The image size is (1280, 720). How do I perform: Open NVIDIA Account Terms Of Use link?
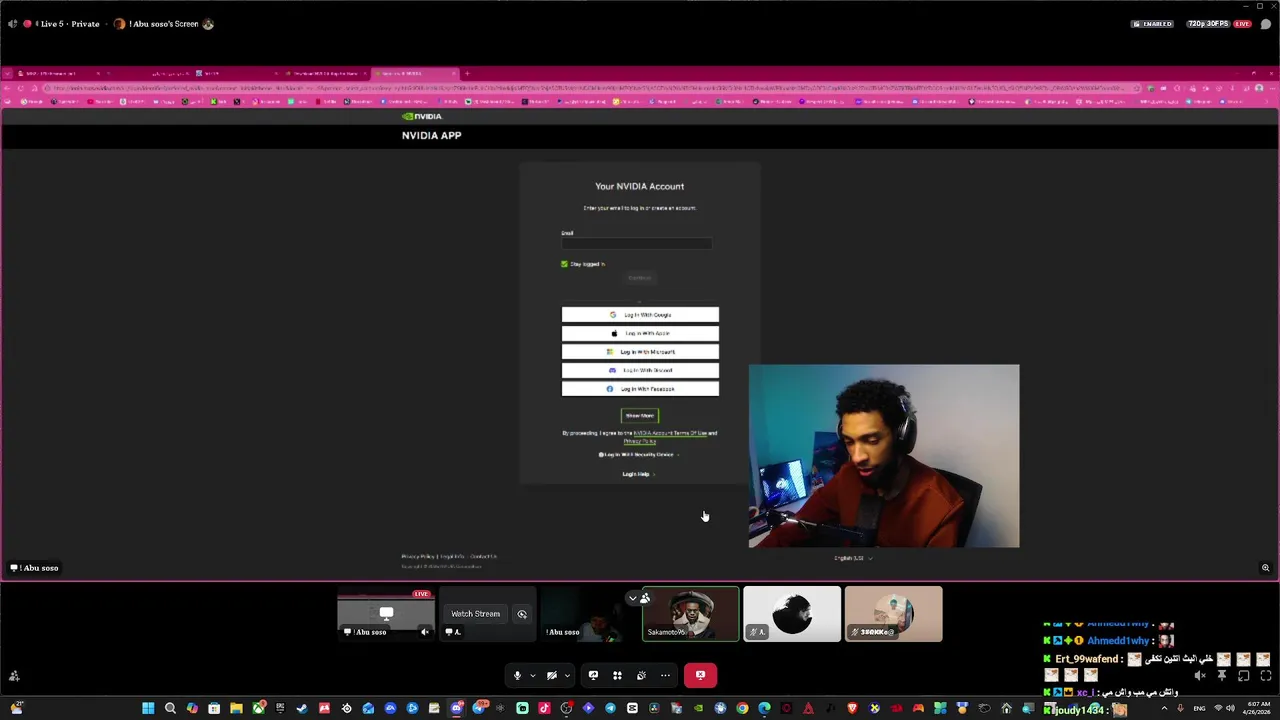[670, 433]
